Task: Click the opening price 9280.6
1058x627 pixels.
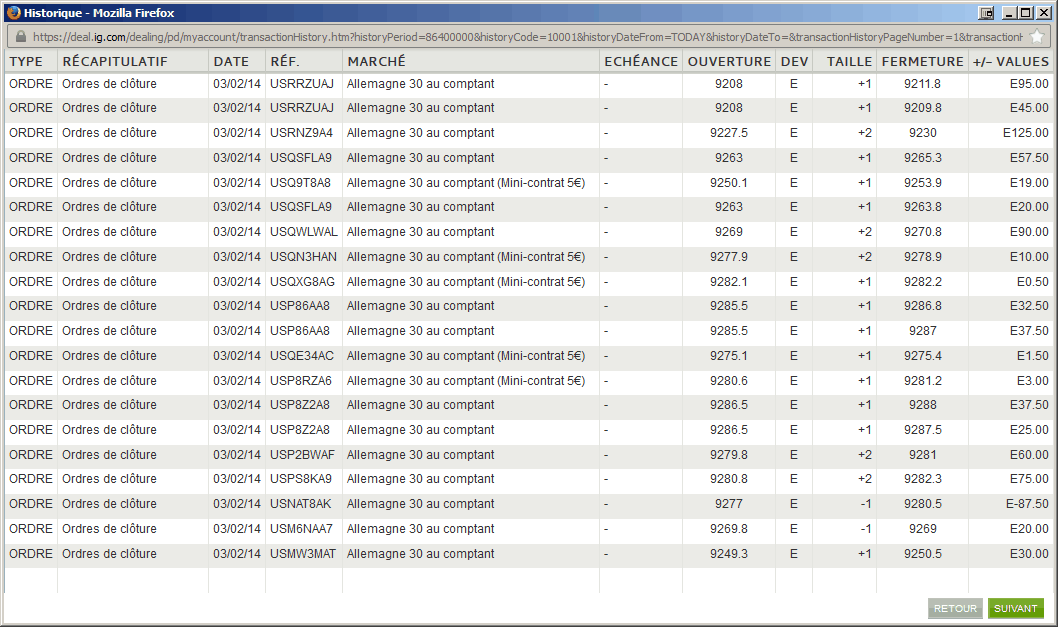Action: coord(729,381)
